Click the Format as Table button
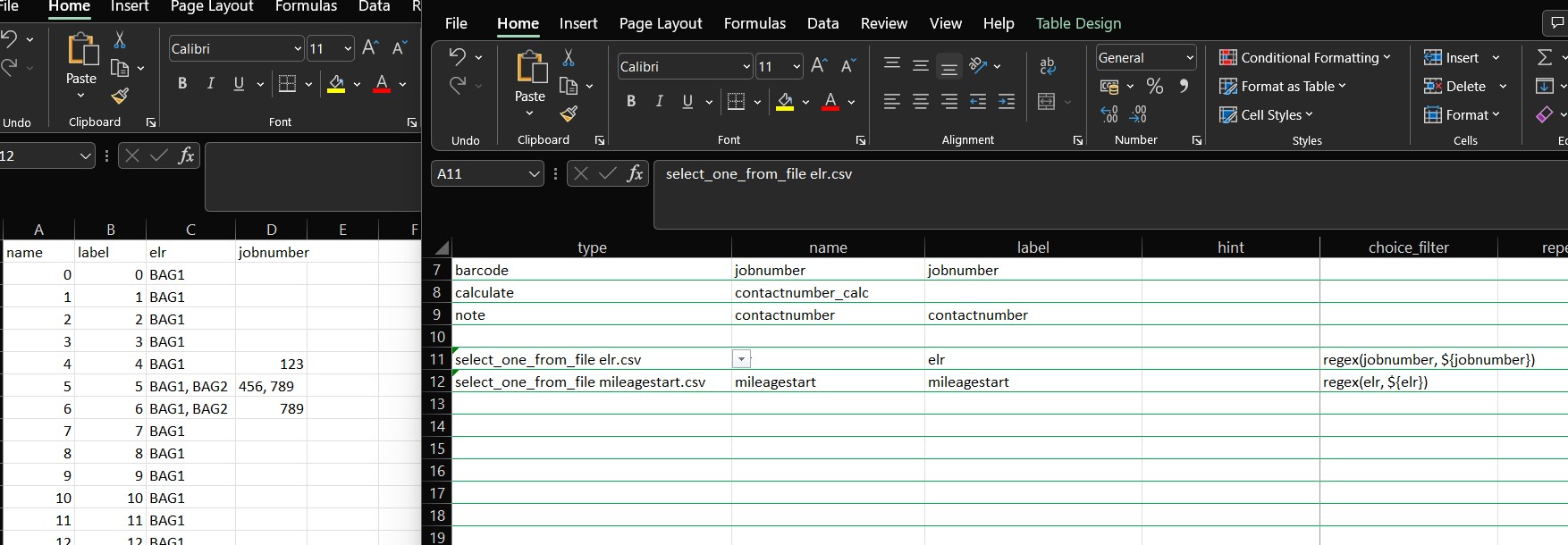 [1283, 87]
